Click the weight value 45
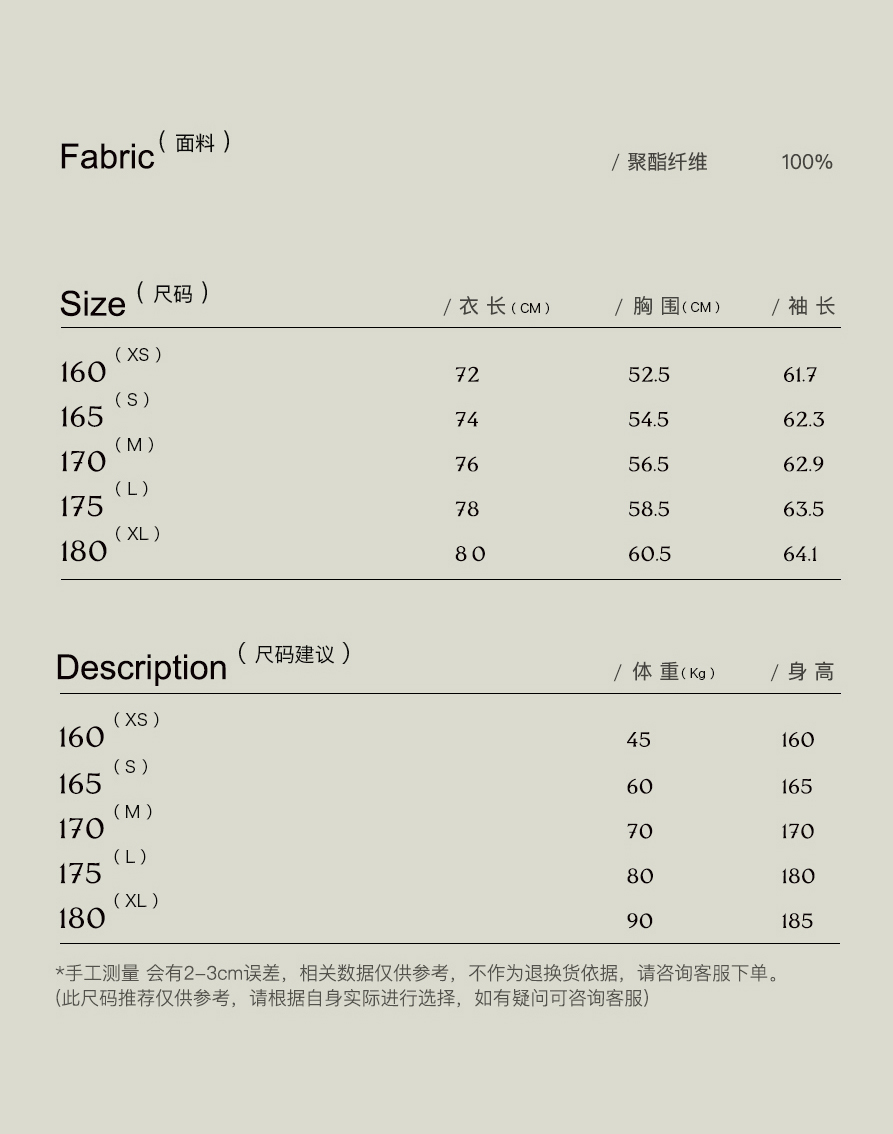Image resolution: width=893 pixels, height=1134 pixels. (638, 740)
